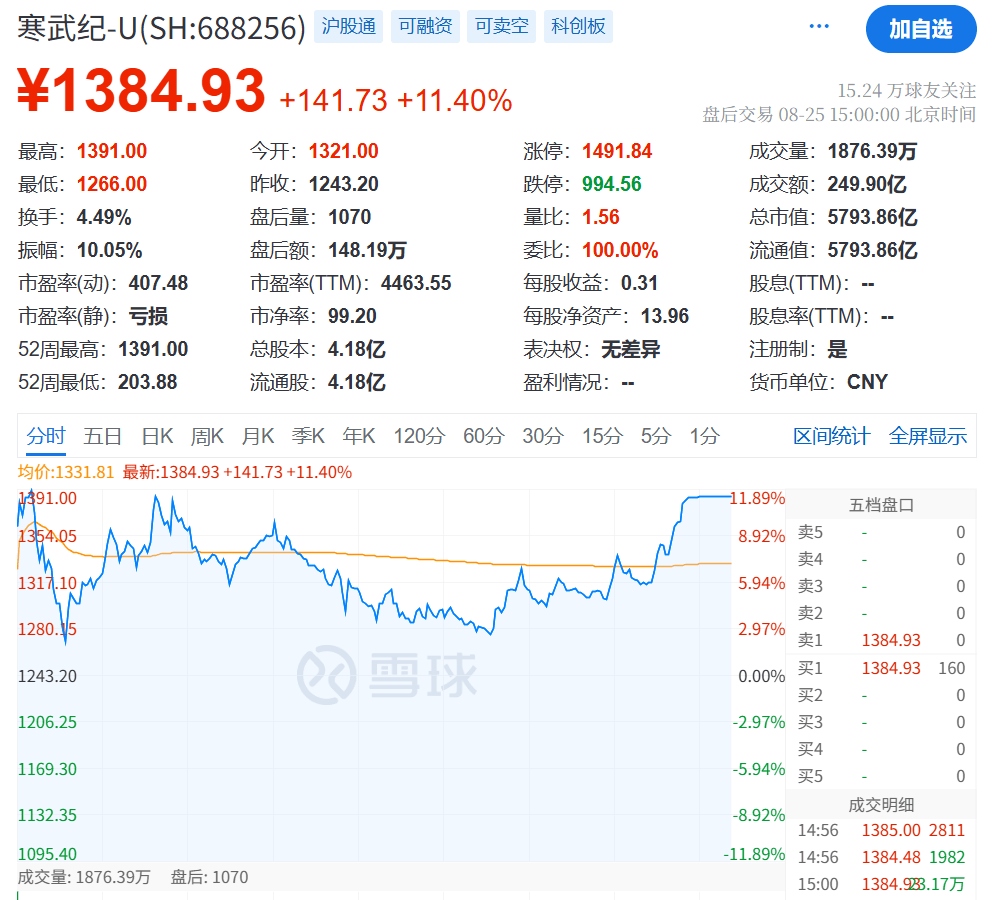Select the 卖1 order row at 1384.93
Viewport: 1002px width, 900px height.
click(x=881, y=640)
